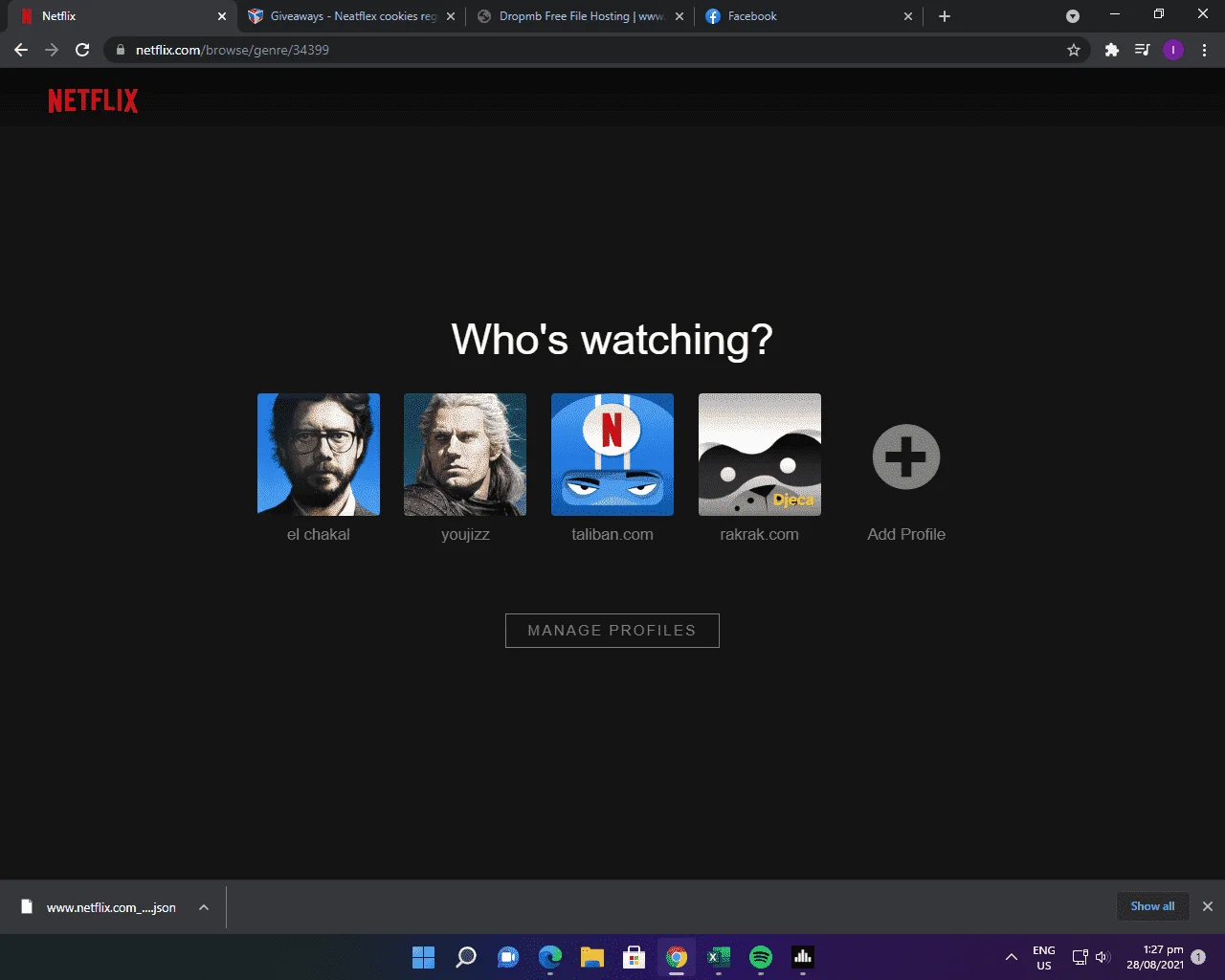
Task: Open taskbar Search
Action: point(466,957)
